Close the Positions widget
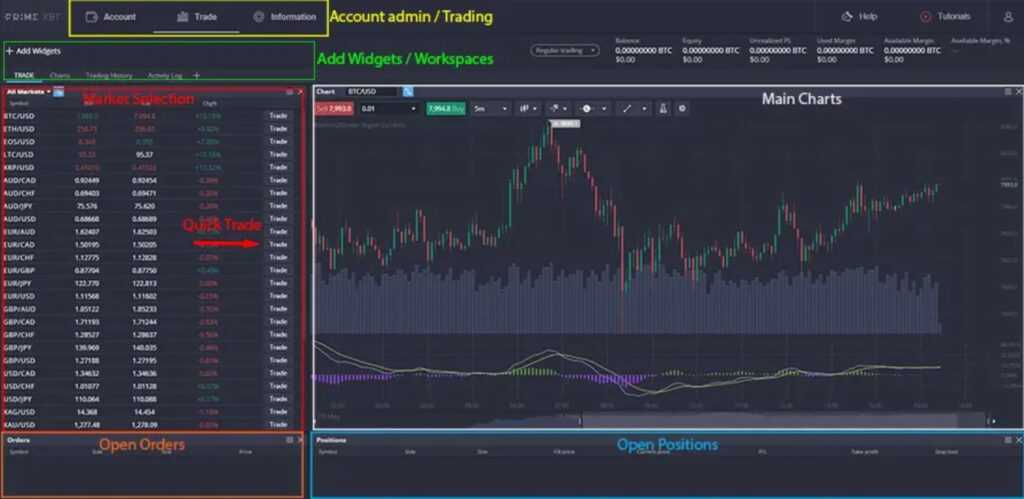1024x499 pixels. click(1019, 440)
